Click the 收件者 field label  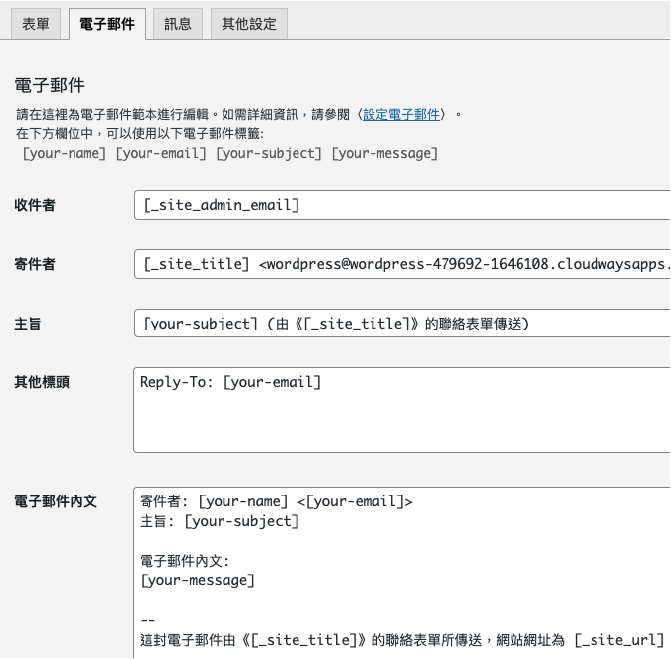pos(35,205)
